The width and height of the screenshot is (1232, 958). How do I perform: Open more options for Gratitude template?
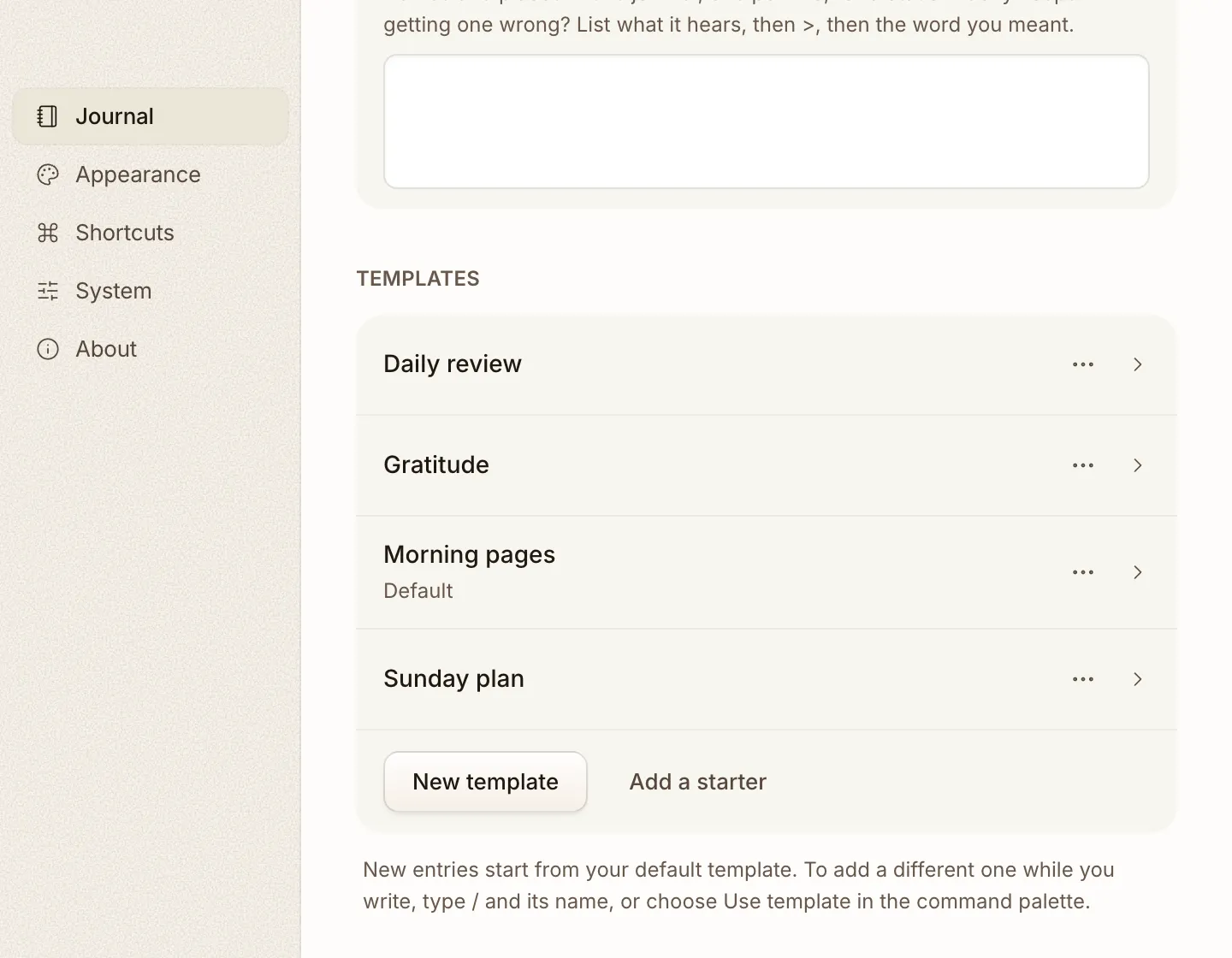pyautogui.click(x=1083, y=465)
